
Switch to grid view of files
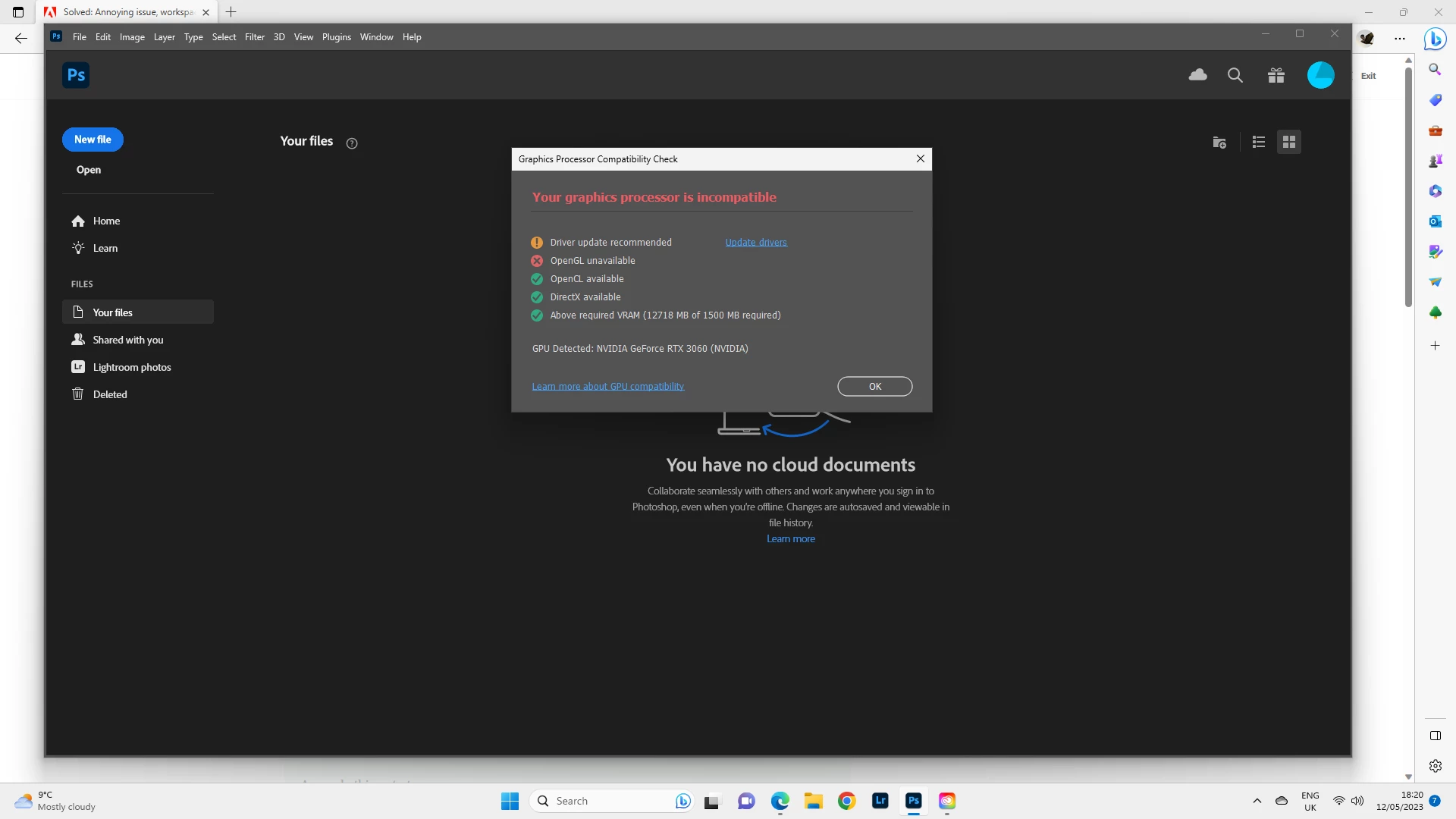pos(1289,143)
